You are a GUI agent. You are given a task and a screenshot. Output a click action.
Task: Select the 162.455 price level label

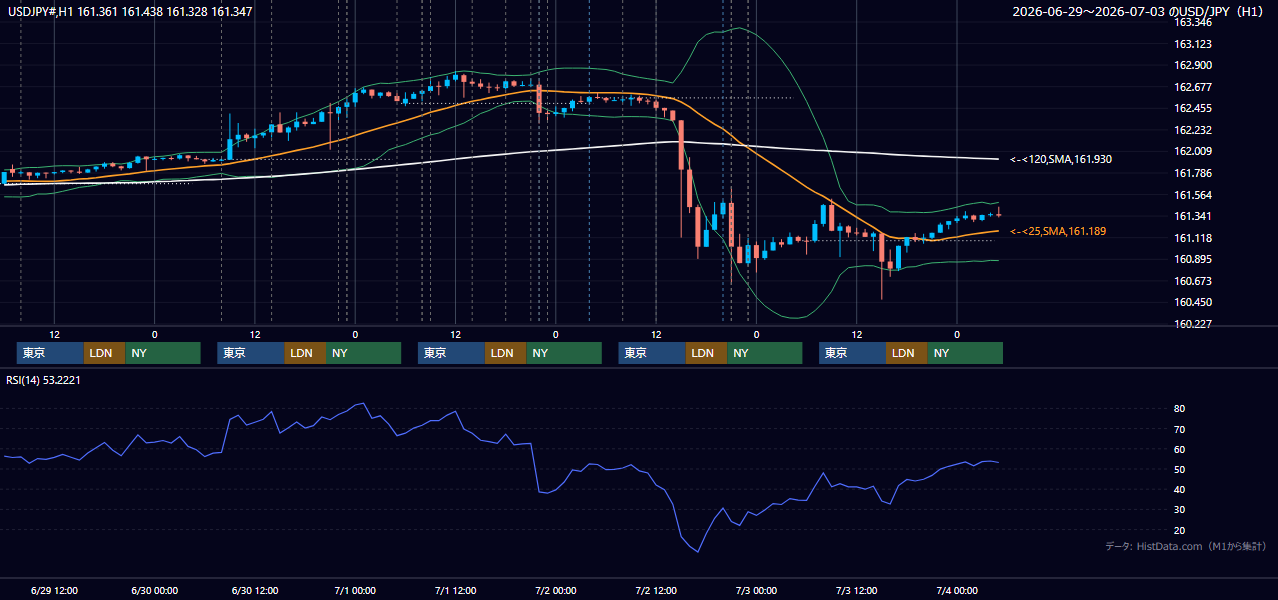tap(1193, 108)
